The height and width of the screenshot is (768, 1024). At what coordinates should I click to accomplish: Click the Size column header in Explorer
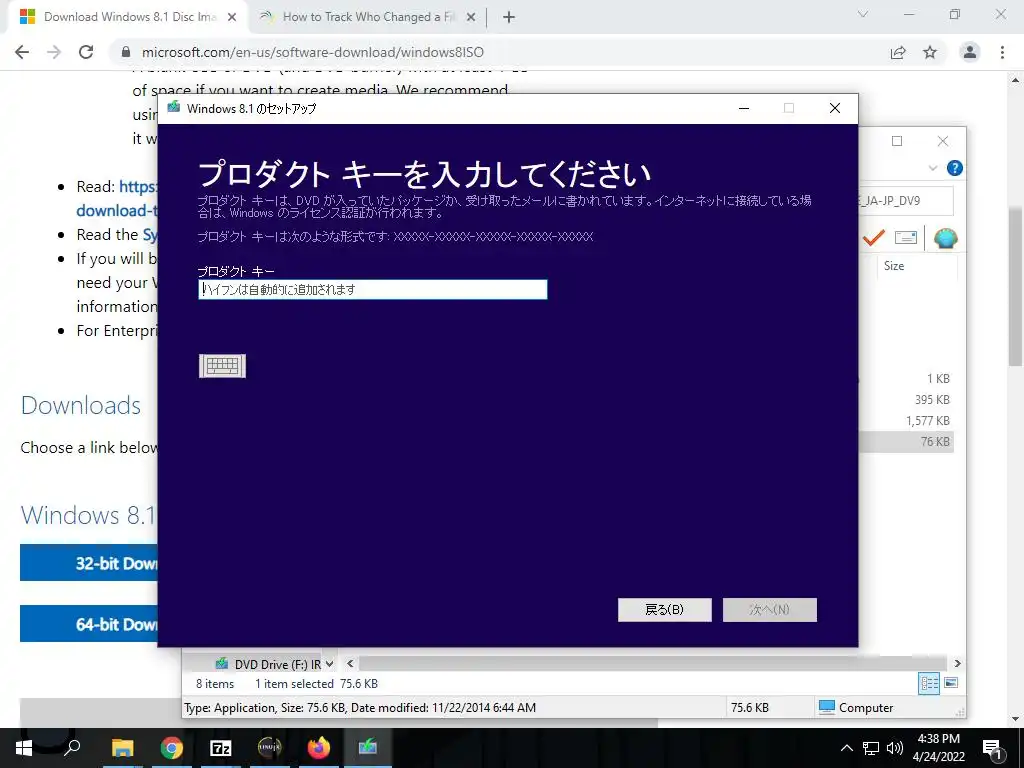point(894,266)
